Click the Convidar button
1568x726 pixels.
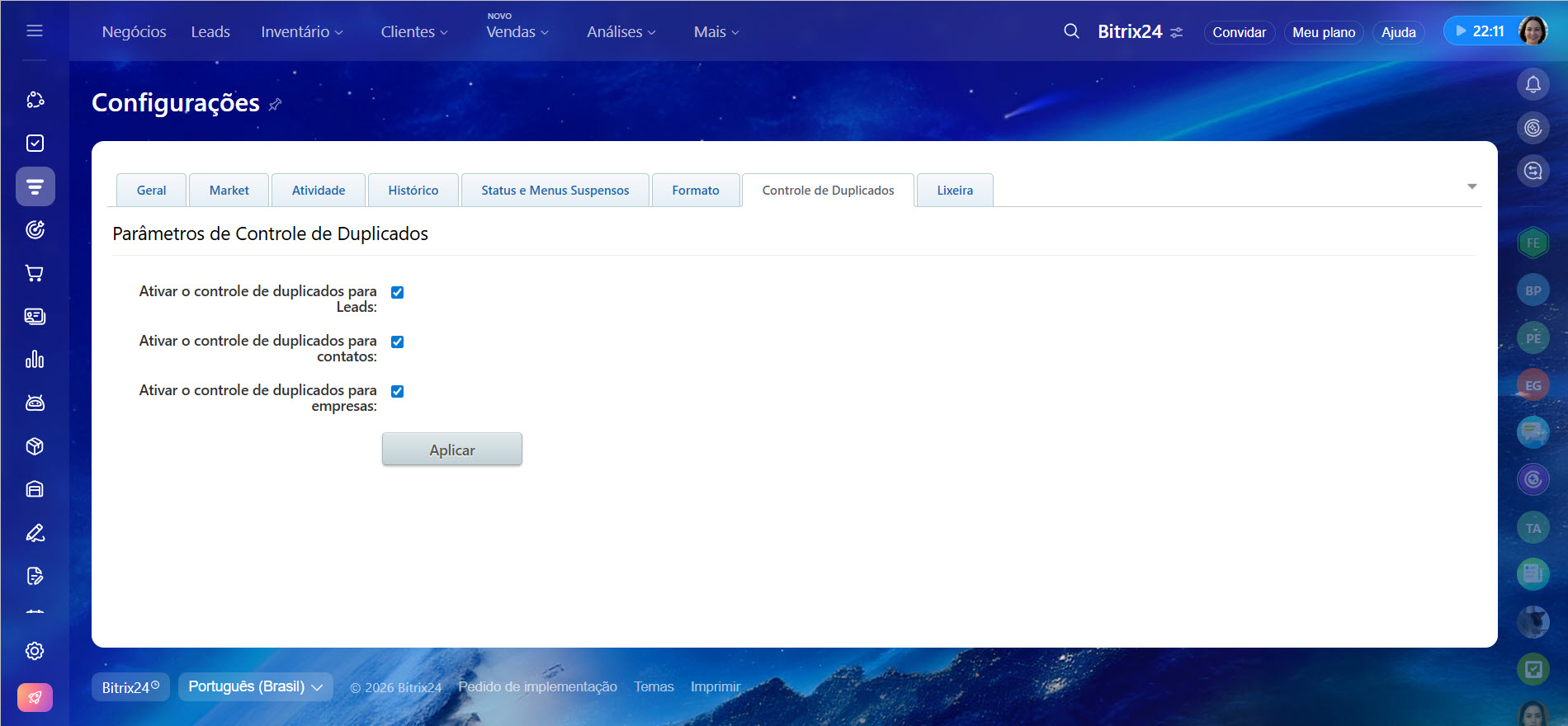click(1239, 32)
